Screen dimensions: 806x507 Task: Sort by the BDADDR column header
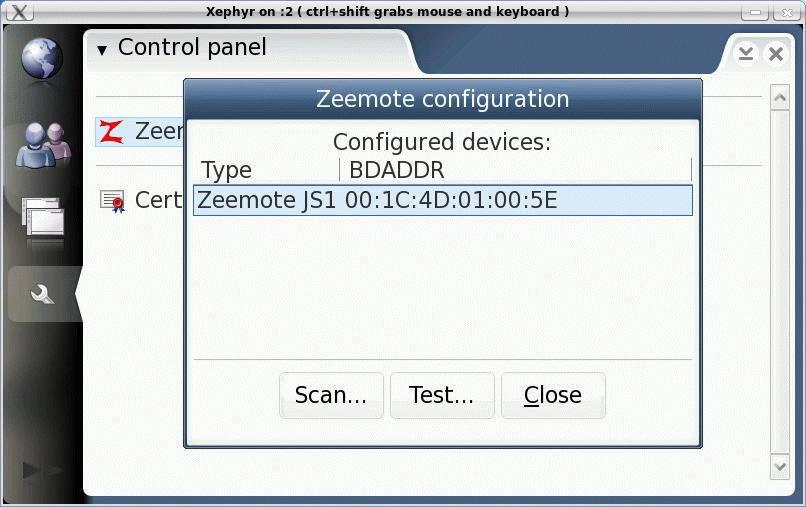(516, 170)
